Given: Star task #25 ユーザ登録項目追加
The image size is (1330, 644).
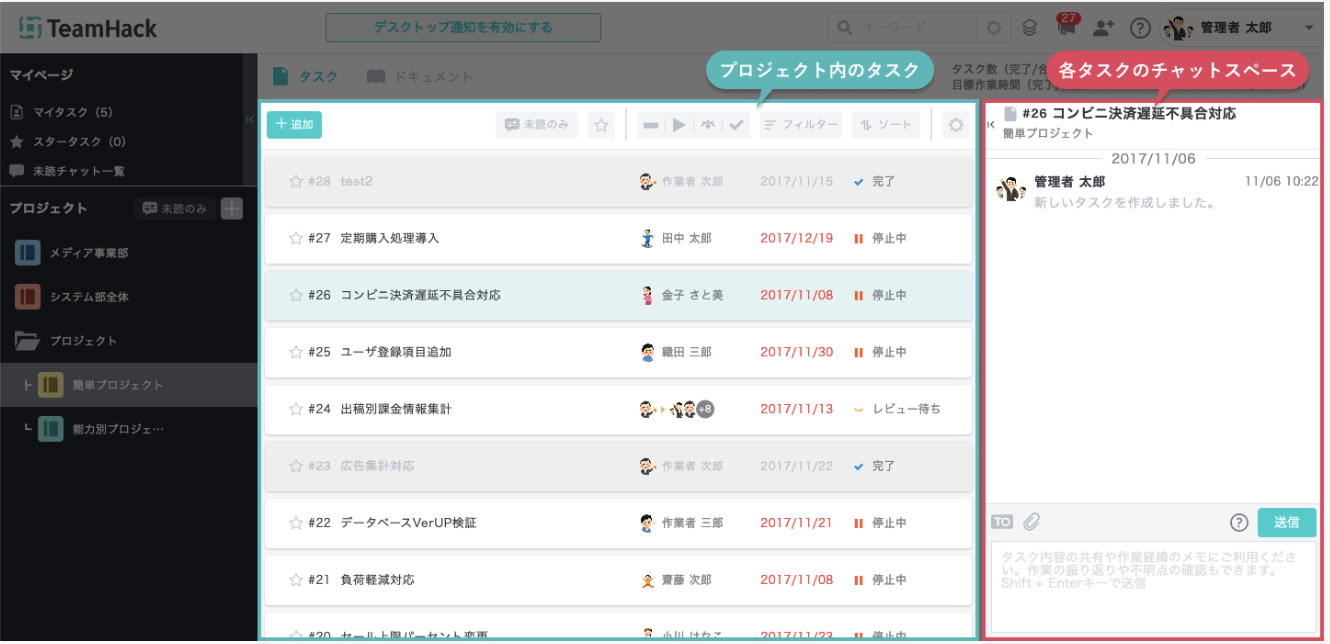Looking at the screenshot, I should point(295,352).
